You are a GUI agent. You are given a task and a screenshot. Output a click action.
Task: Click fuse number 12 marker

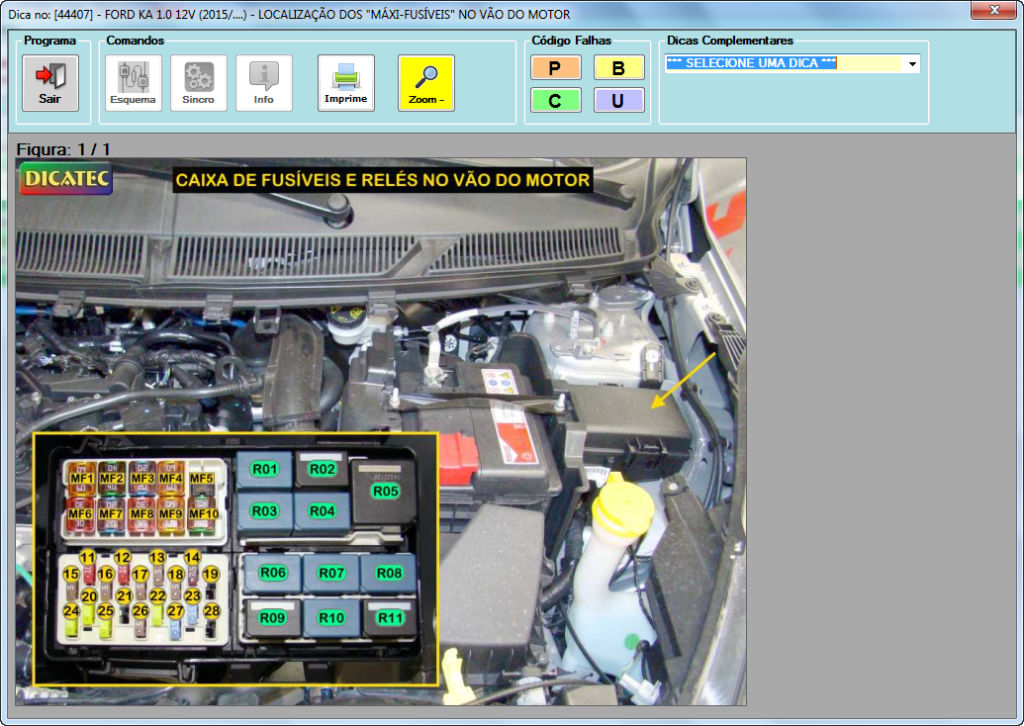[x=122, y=558]
